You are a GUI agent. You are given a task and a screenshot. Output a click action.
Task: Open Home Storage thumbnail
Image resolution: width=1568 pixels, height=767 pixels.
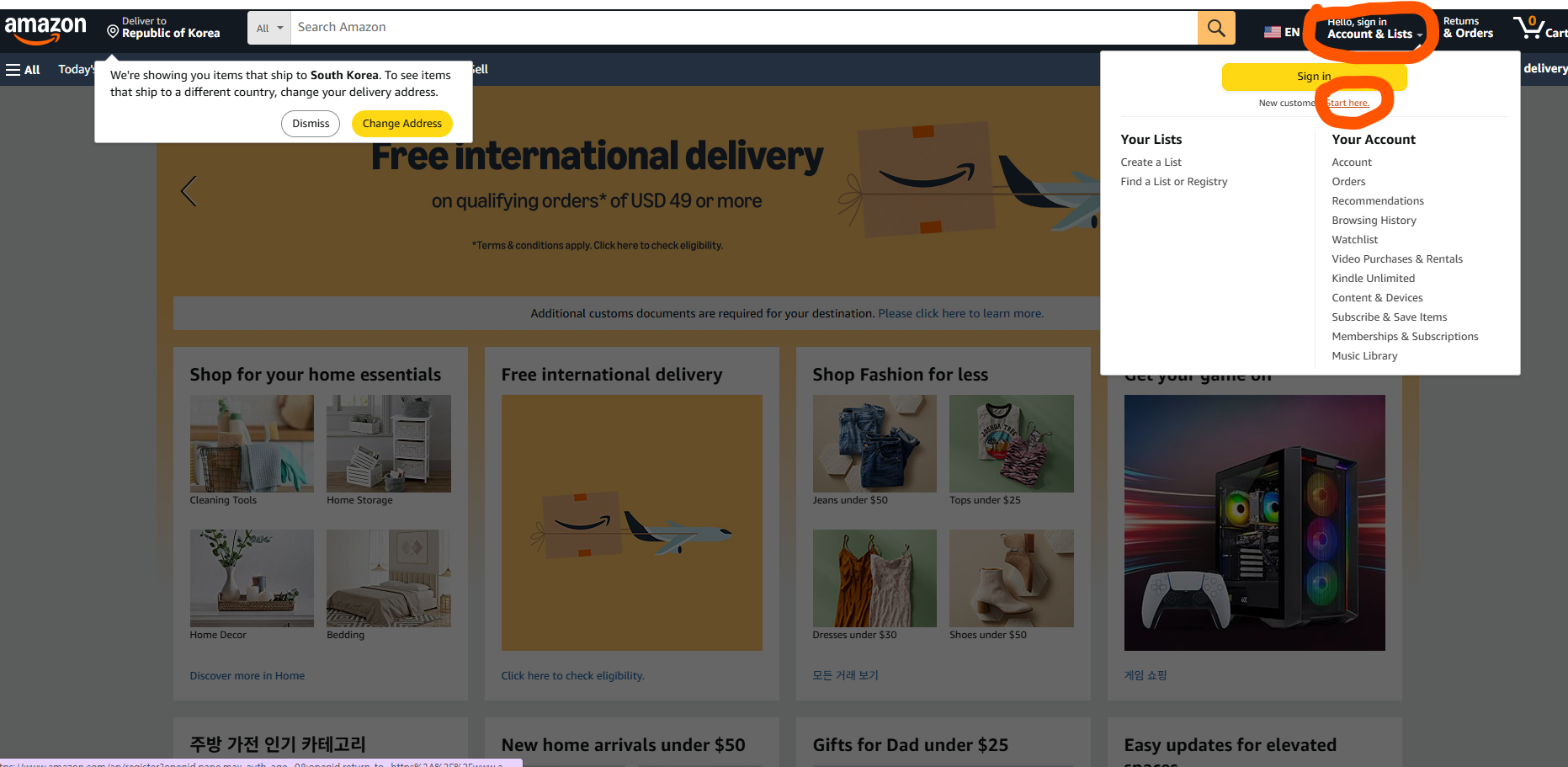[389, 444]
